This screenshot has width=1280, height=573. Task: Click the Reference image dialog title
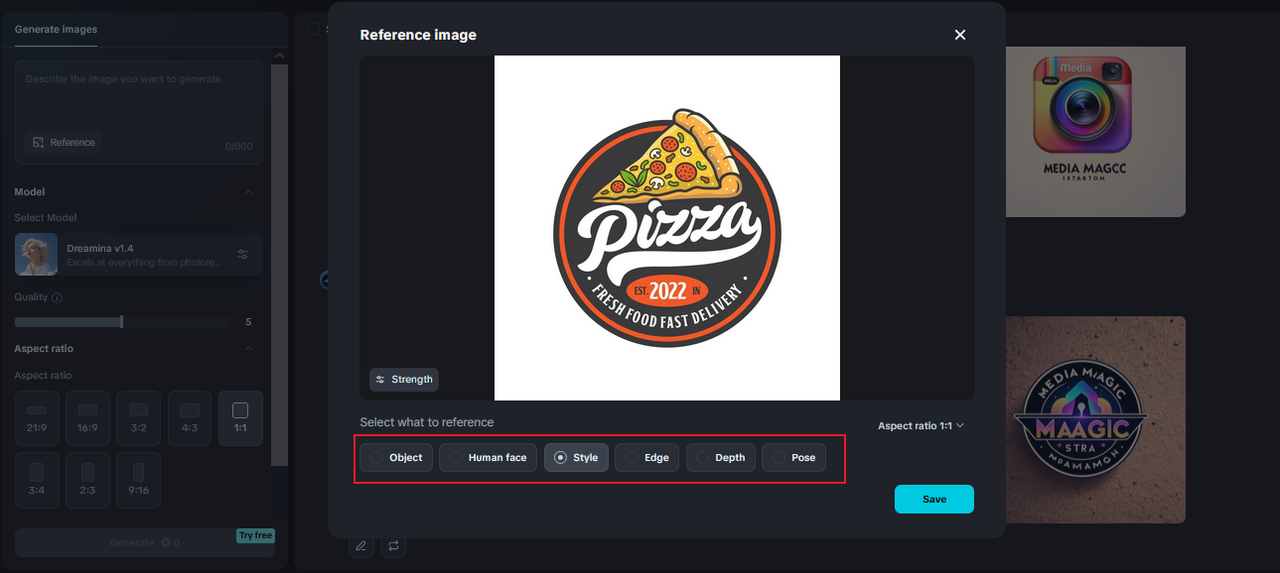[418, 35]
